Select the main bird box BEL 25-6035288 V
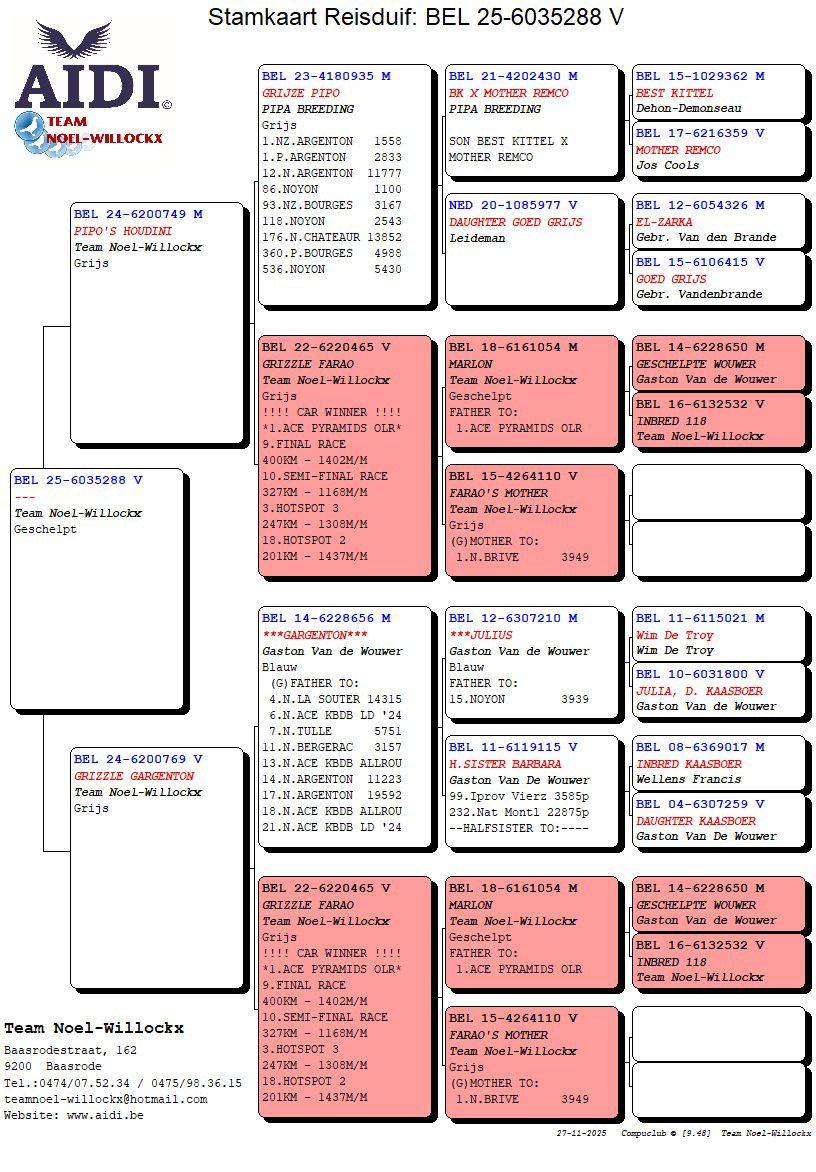This screenshot has width=816, height=1172. tap(97, 587)
